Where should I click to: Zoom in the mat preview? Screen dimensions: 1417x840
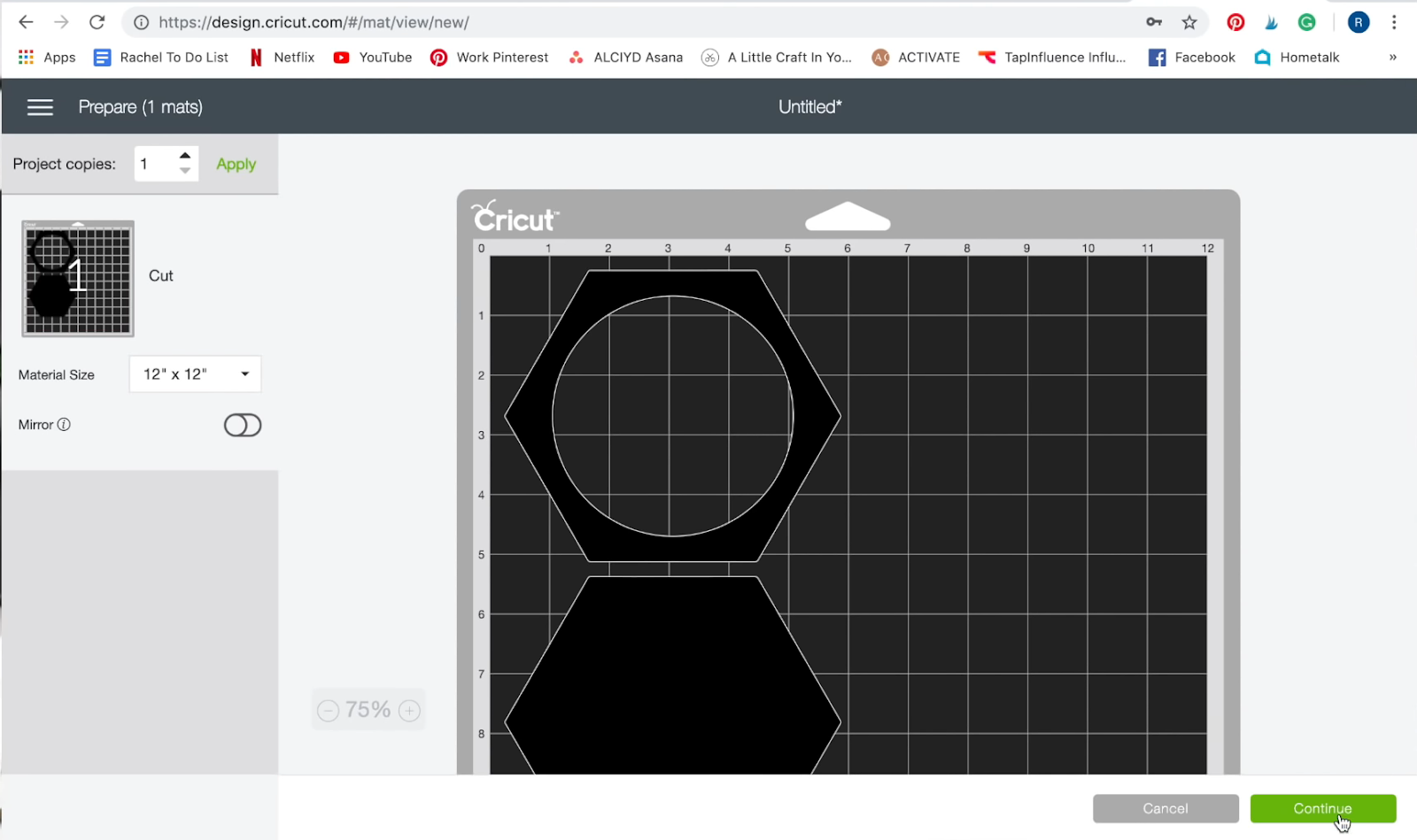pyautogui.click(x=409, y=711)
